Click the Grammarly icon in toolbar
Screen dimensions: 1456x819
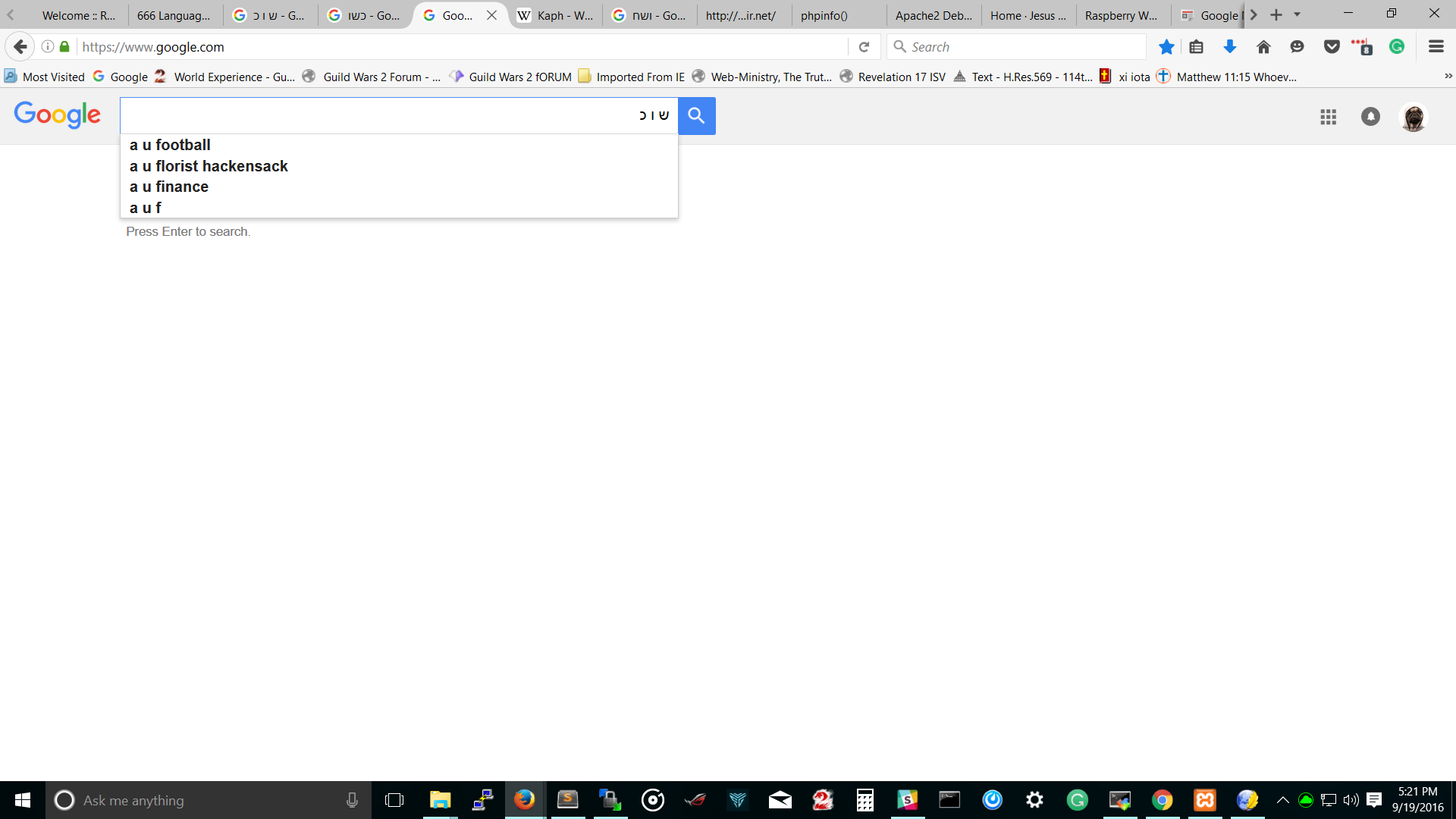(1397, 47)
